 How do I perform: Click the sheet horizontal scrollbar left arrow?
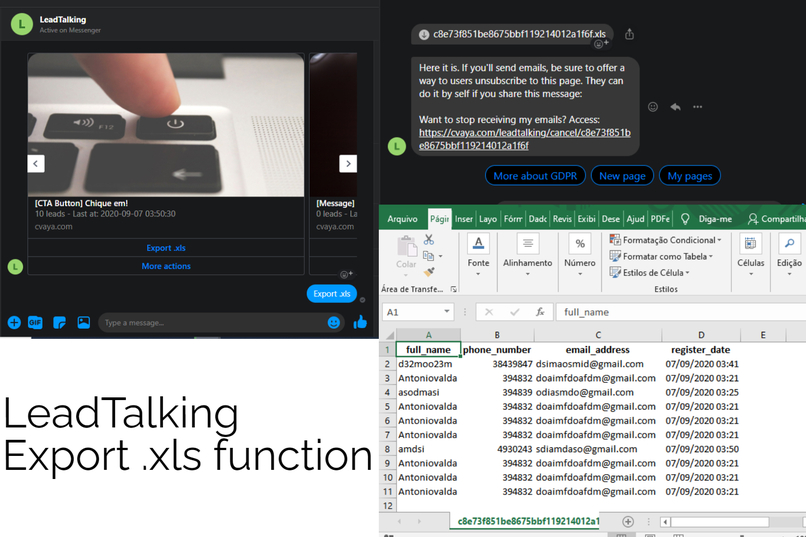pos(665,522)
